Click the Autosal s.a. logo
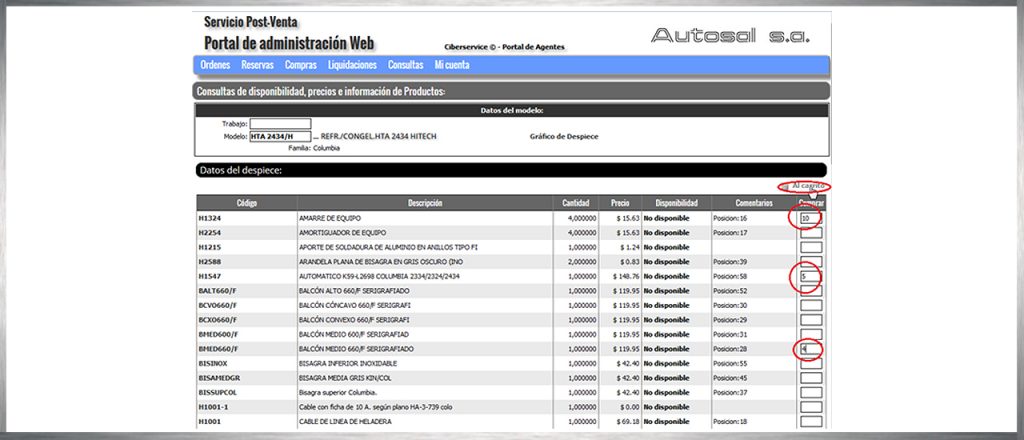 (730, 35)
